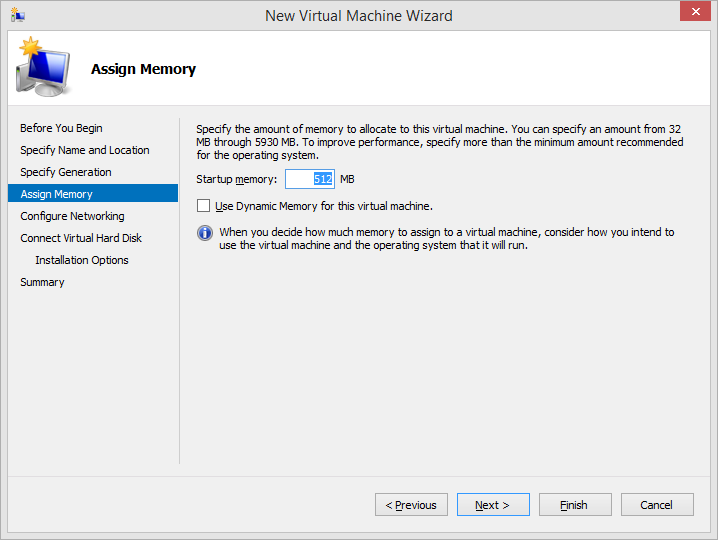Cancel the virtual machine wizard

(657, 505)
